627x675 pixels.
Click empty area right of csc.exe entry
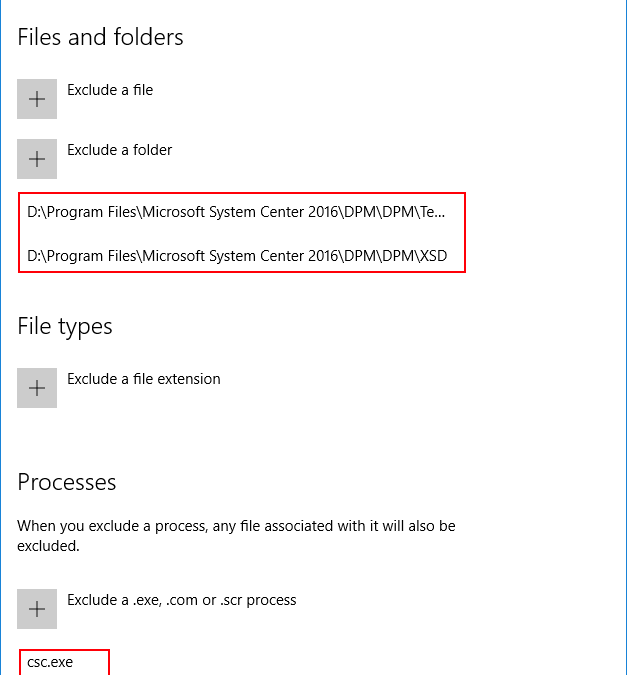[x=301, y=662]
